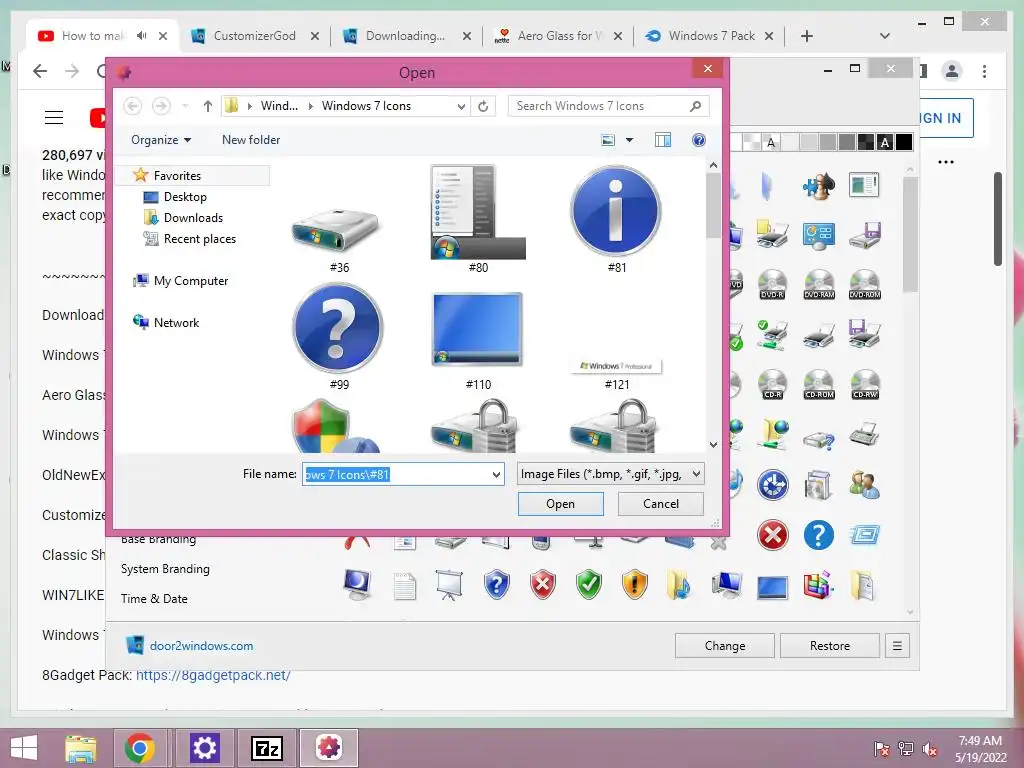Select the games chess piece icon in CustomizerGod

819,185
